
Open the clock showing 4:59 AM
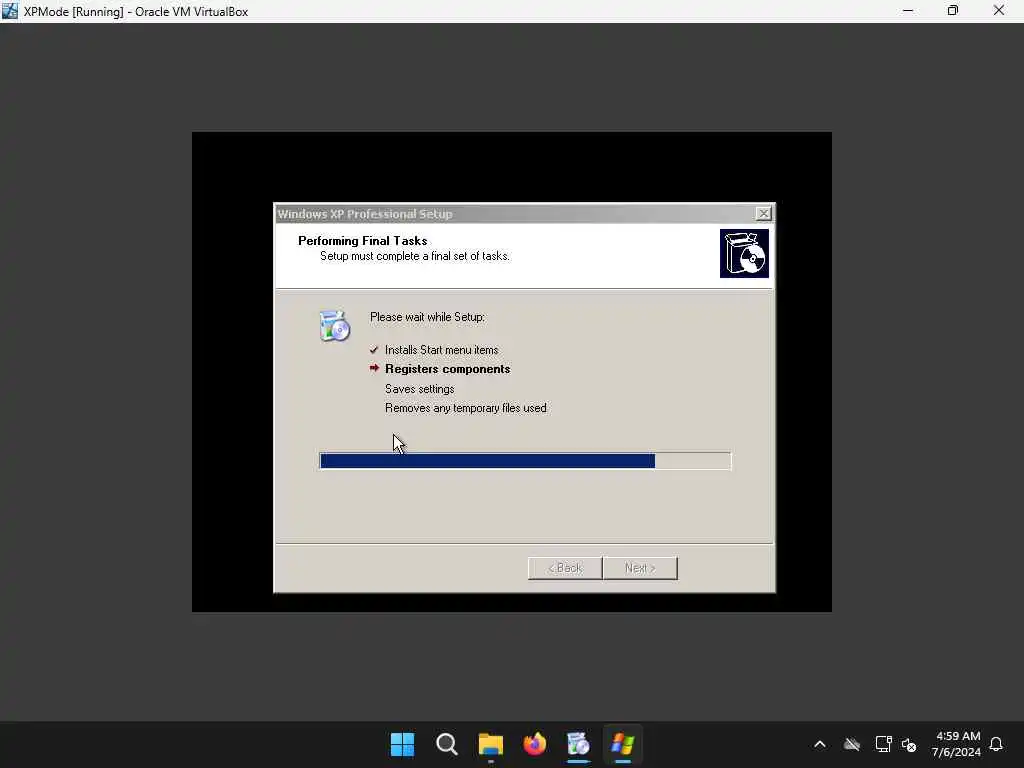pos(957,744)
